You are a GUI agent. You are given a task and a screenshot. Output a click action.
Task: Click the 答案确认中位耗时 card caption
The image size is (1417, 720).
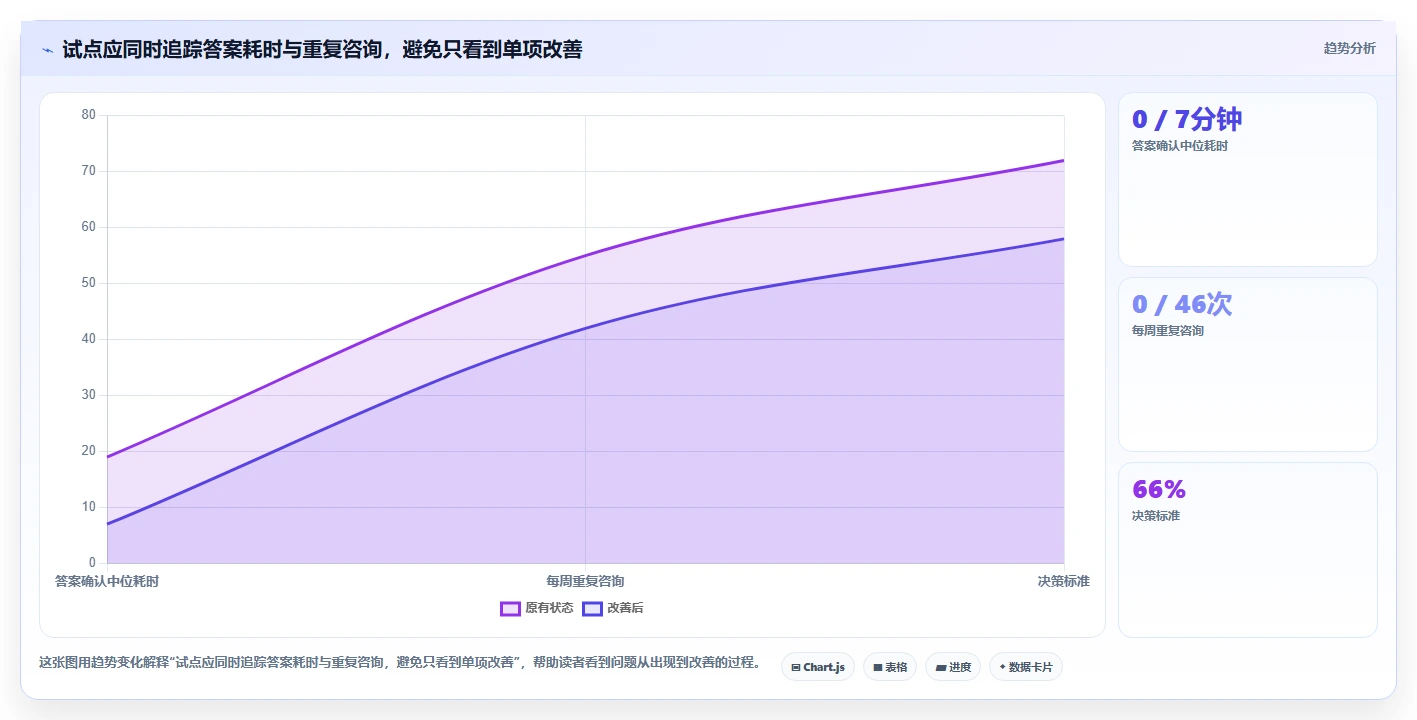(1180, 146)
